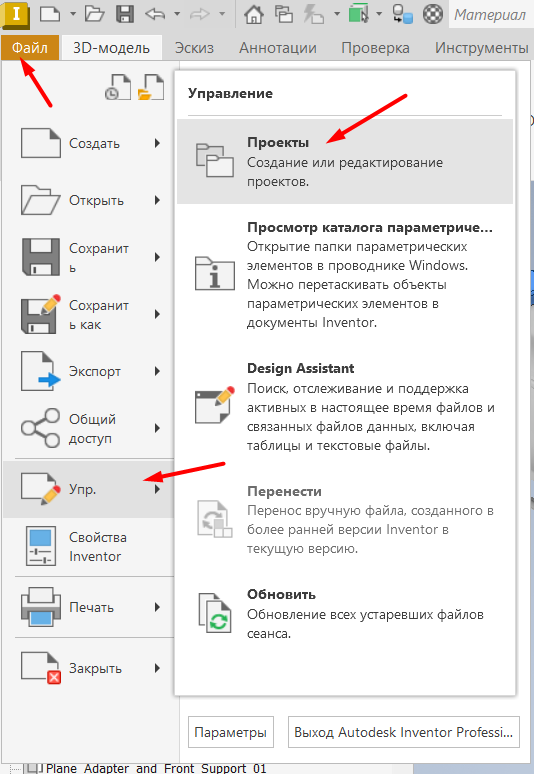
Task: Open Свойства Inventor menu entry
Action: pos(89,546)
